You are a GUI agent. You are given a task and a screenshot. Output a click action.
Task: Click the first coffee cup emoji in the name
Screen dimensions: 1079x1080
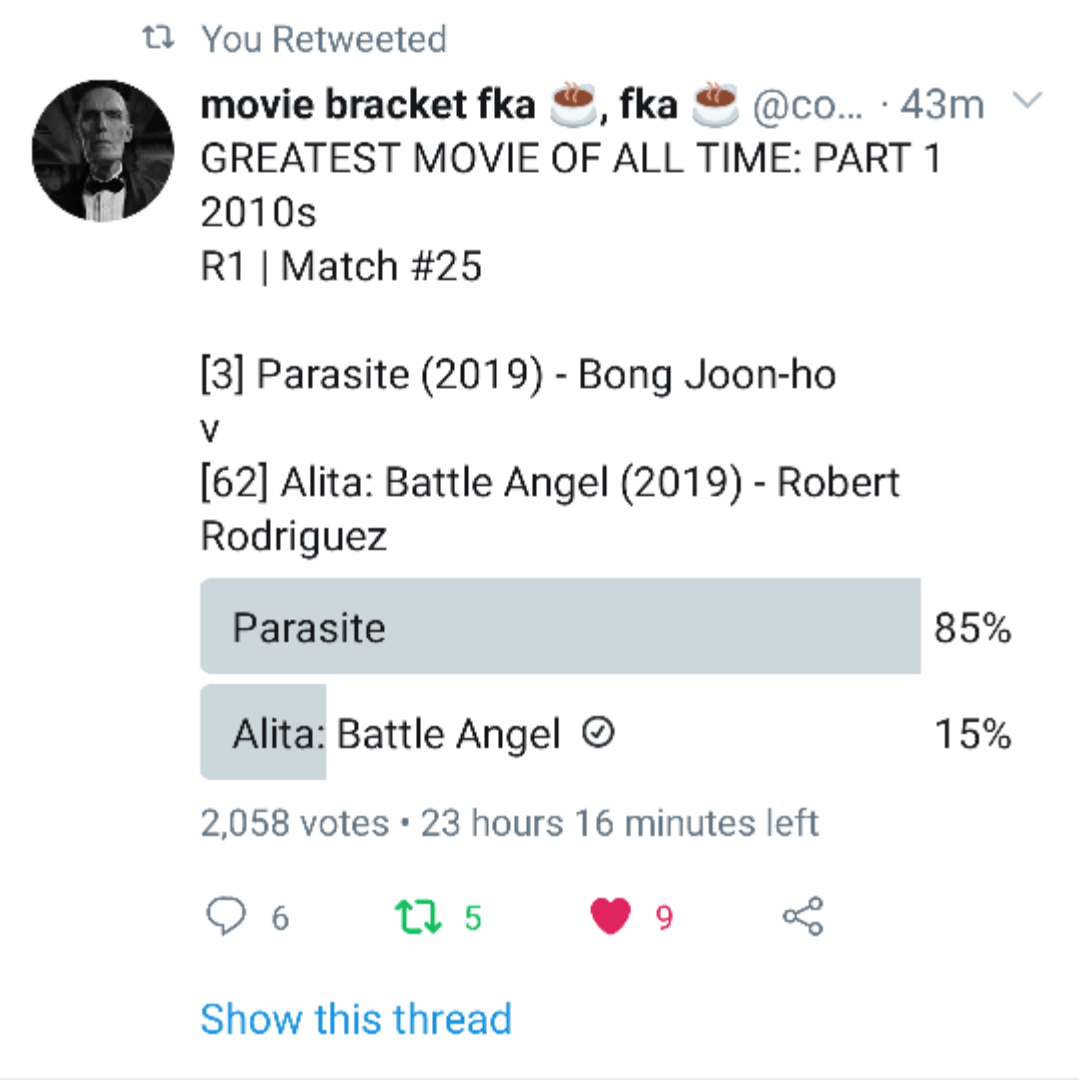click(x=574, y=104)
